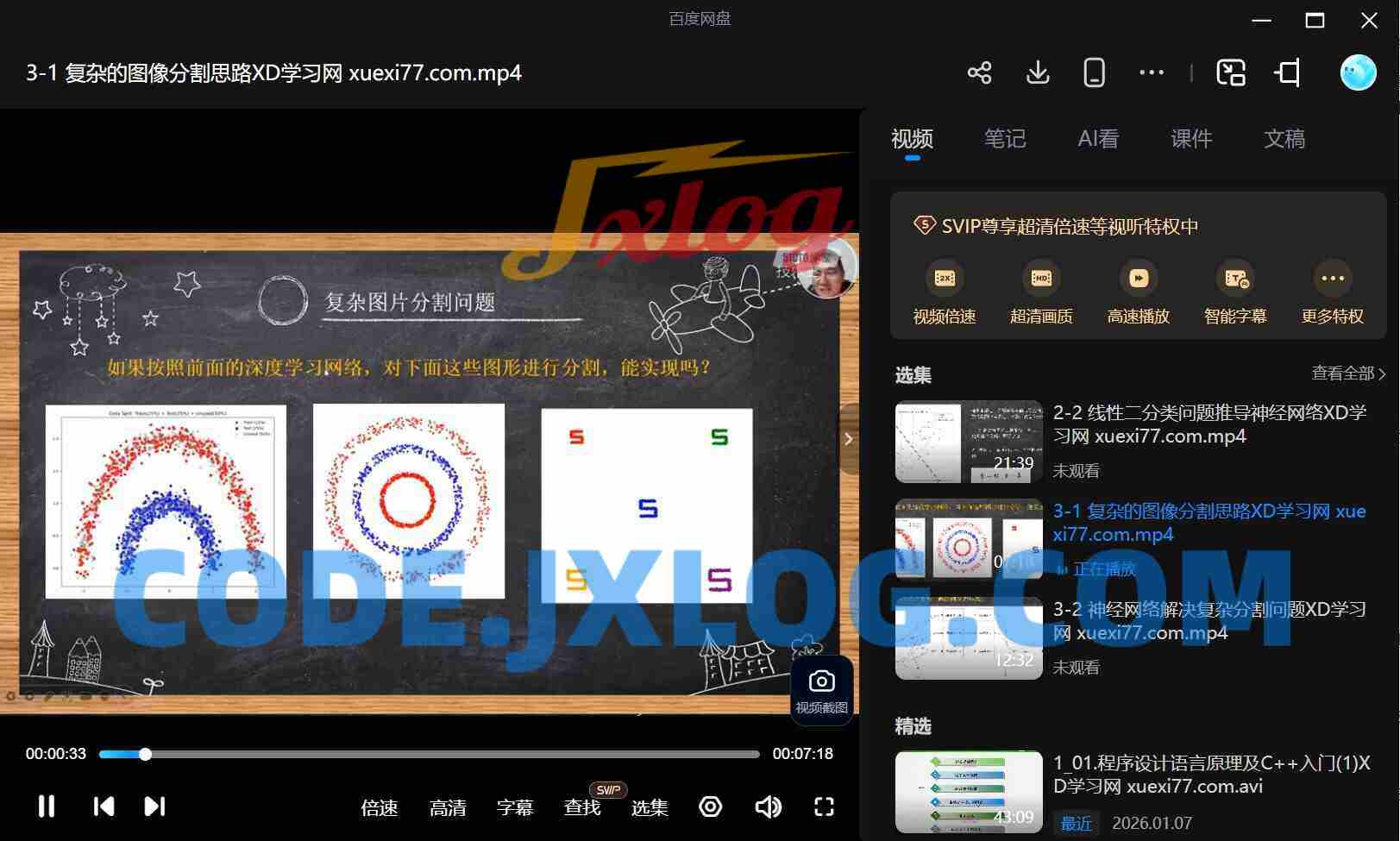
Task: Open the send-to-phone icon
Action: [1094, 72]
